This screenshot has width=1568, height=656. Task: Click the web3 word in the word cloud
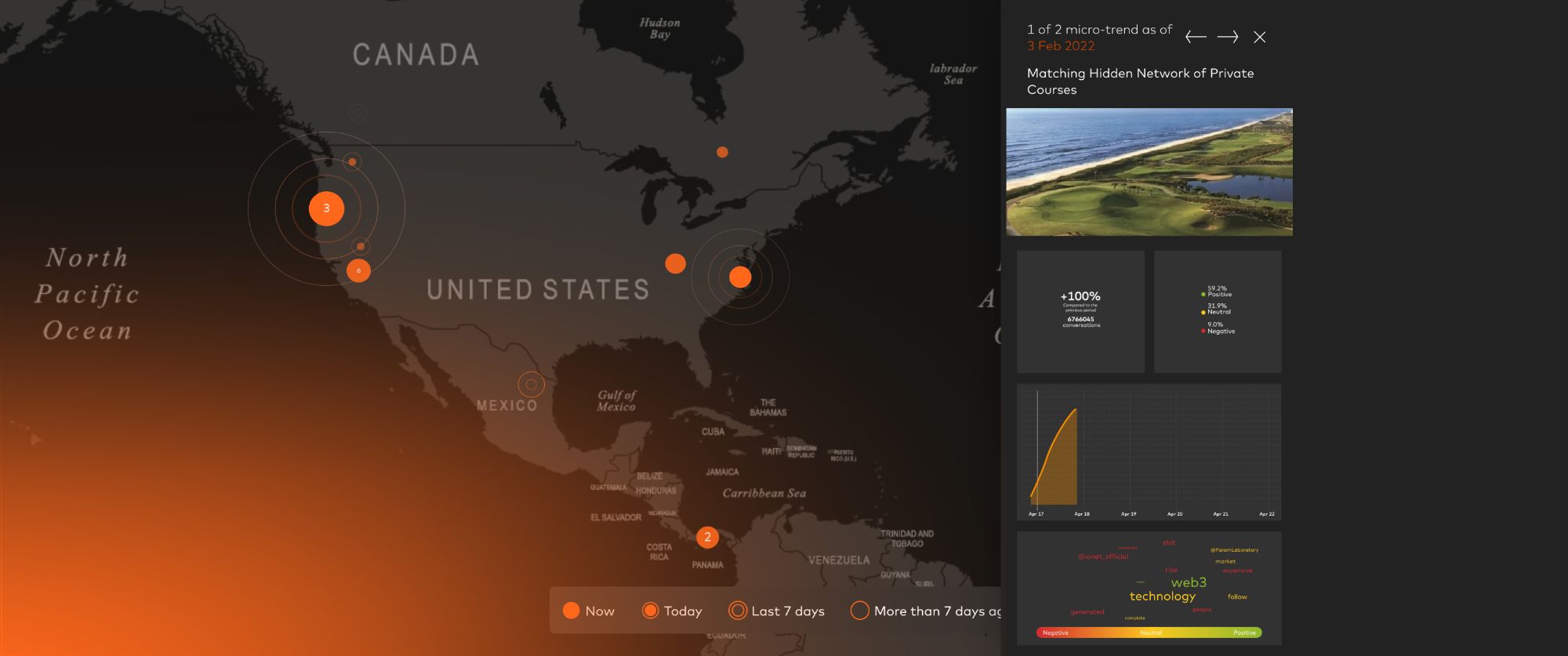tap(1189, 582)
